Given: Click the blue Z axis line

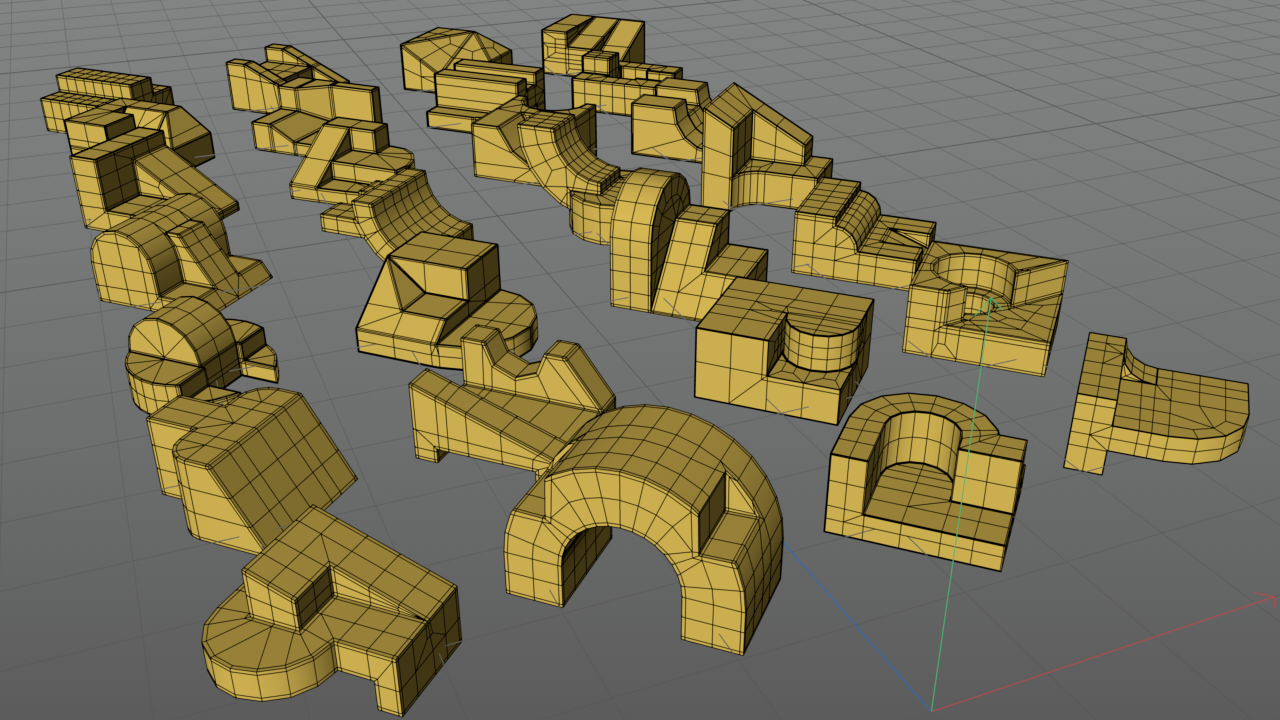Looking at the screenshot, I should click(857, 626).
